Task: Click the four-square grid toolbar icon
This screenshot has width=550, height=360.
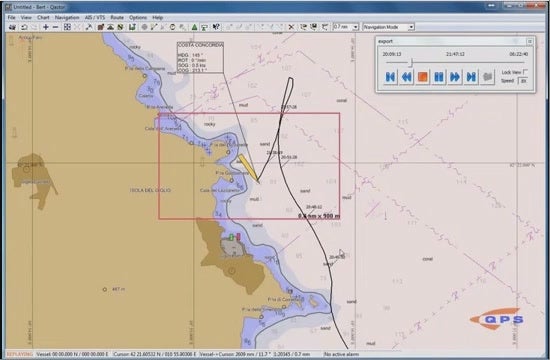Action: coord(67,27)
